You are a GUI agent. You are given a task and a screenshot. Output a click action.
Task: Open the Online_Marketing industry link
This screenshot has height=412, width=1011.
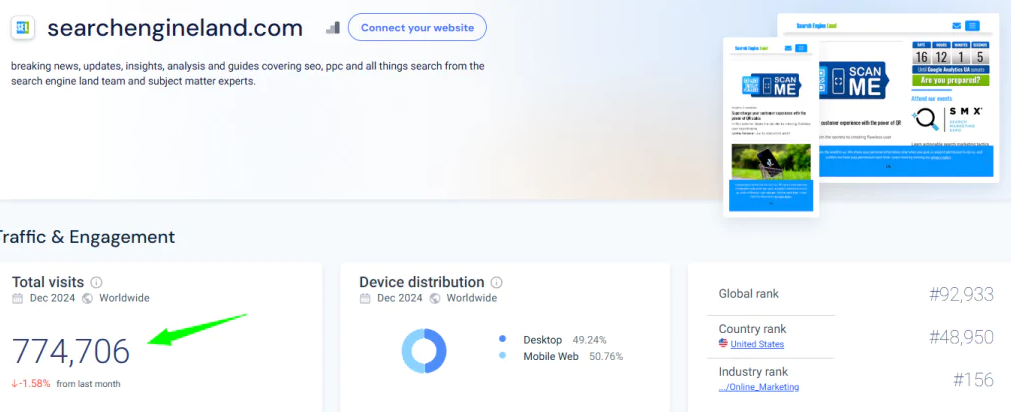point(759,387)
